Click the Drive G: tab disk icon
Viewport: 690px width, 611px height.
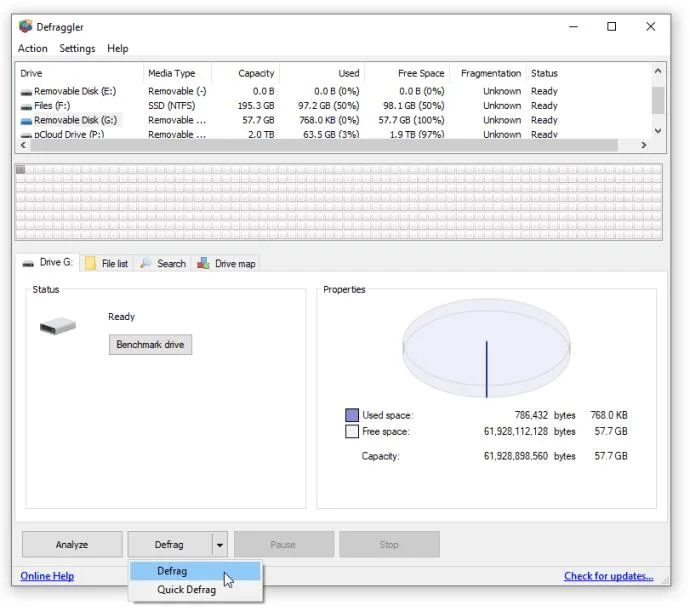(28, 263)
